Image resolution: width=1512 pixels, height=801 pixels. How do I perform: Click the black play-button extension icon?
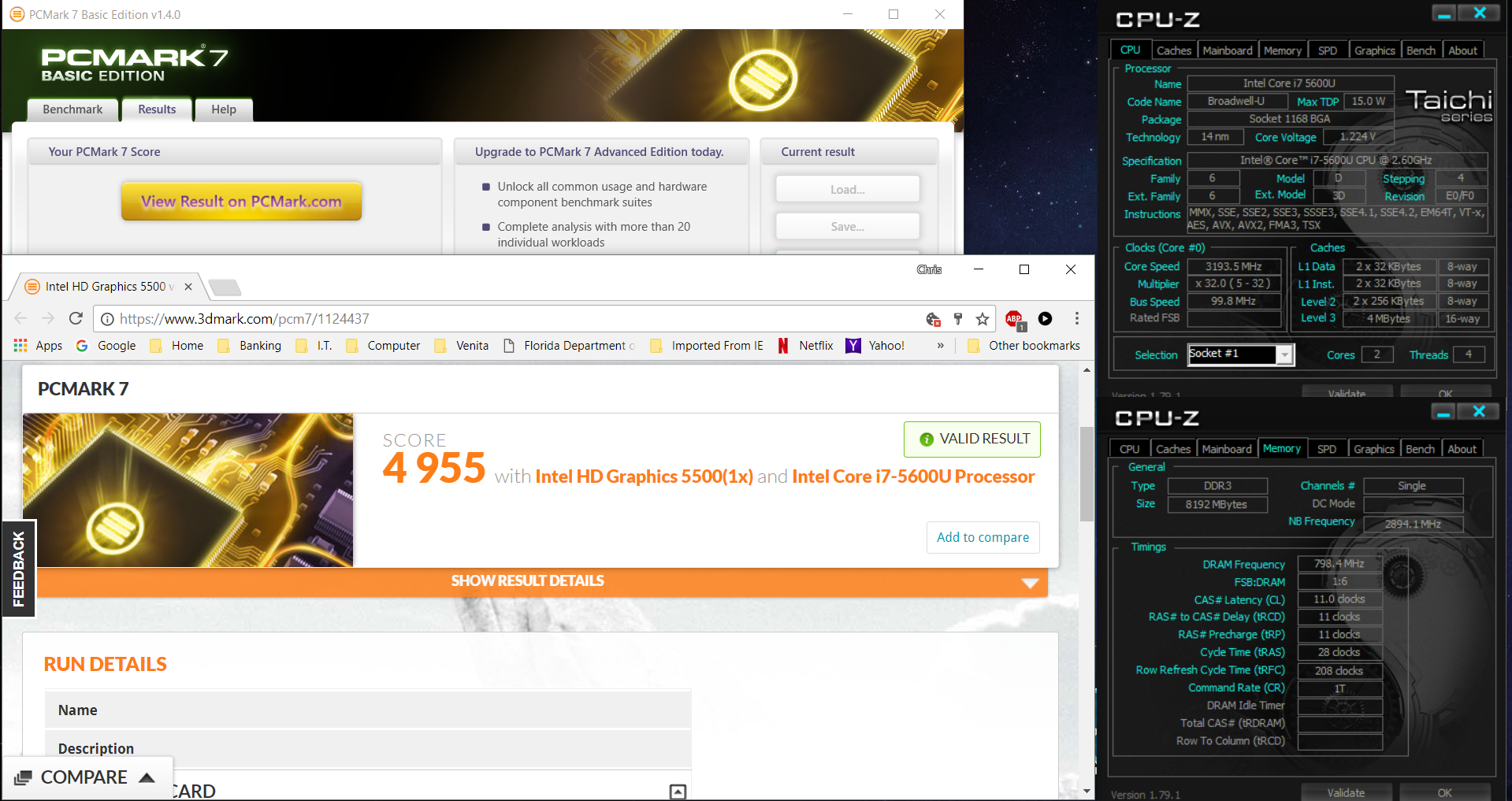[x=1045, y=319]
